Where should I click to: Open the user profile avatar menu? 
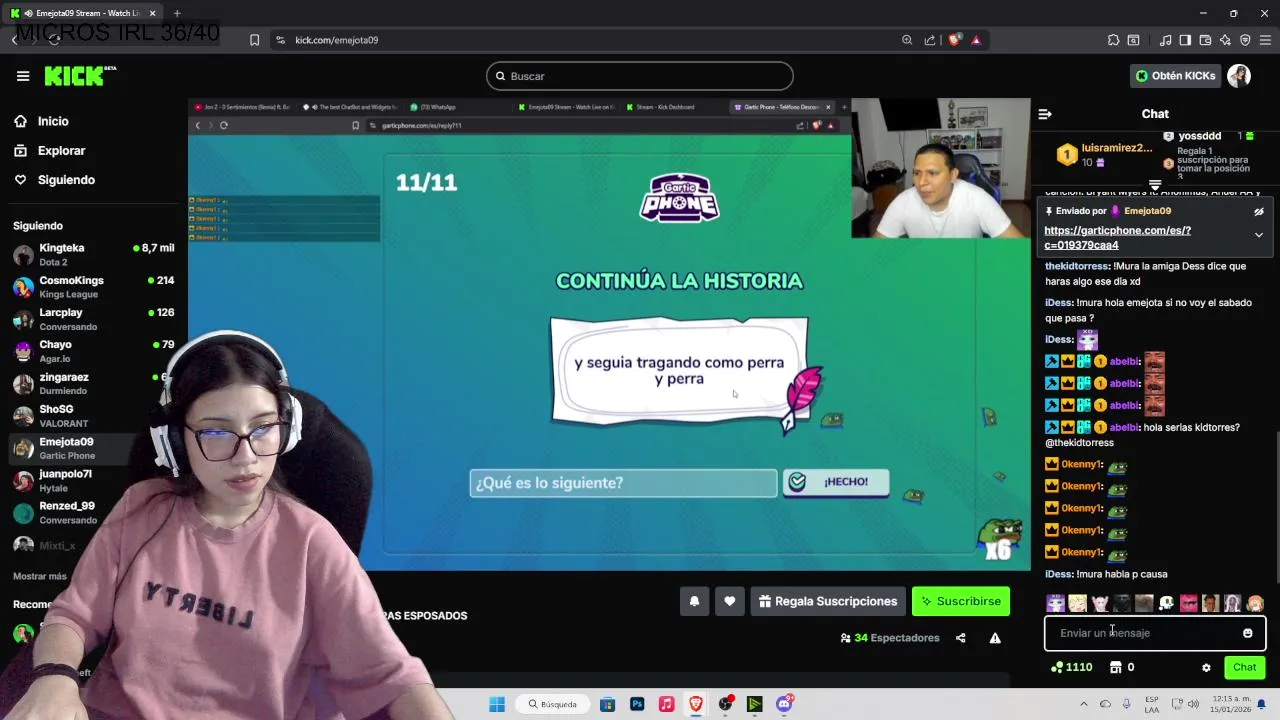click(x=1239, y=76)
